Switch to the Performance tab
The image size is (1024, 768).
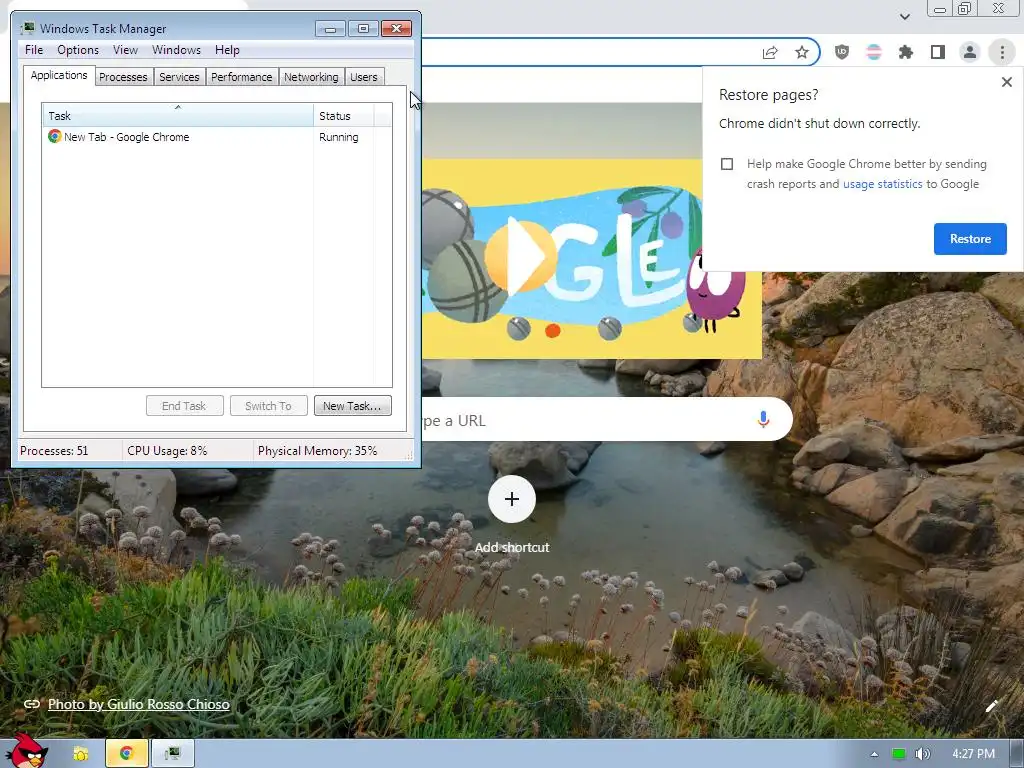(x=242, y=77)
